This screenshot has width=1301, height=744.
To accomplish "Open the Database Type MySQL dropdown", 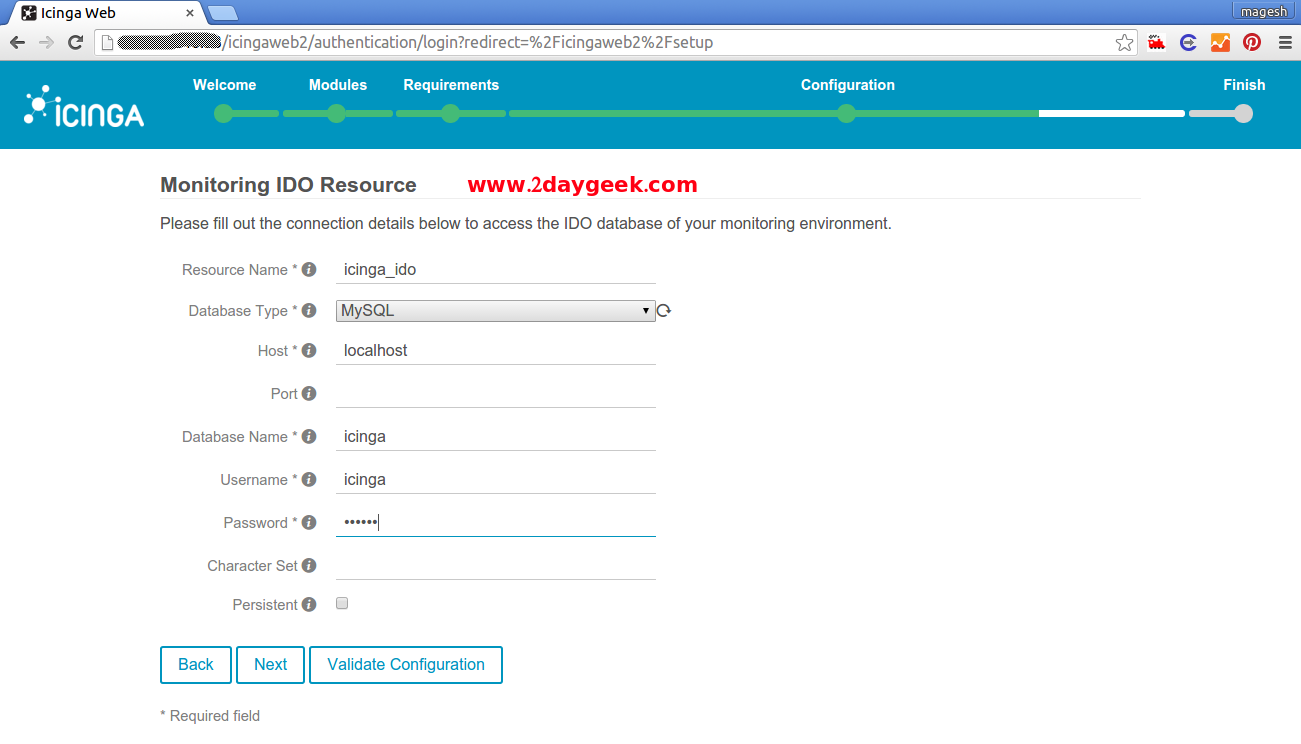I will [496, 311].
